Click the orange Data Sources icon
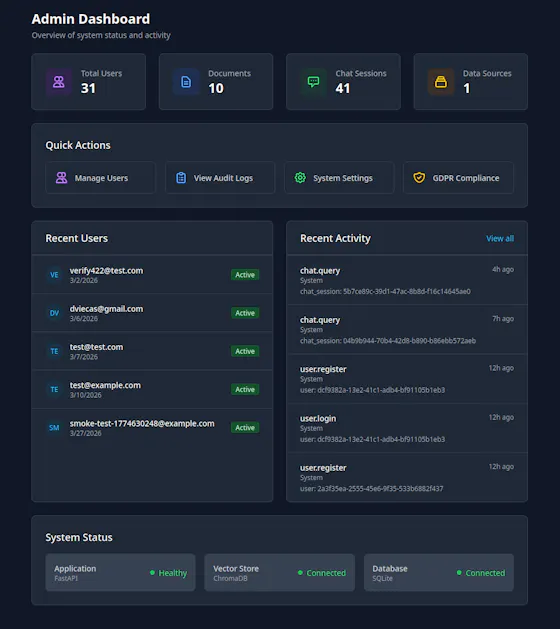The image size is (560, 629). click(x=441, y=82)
